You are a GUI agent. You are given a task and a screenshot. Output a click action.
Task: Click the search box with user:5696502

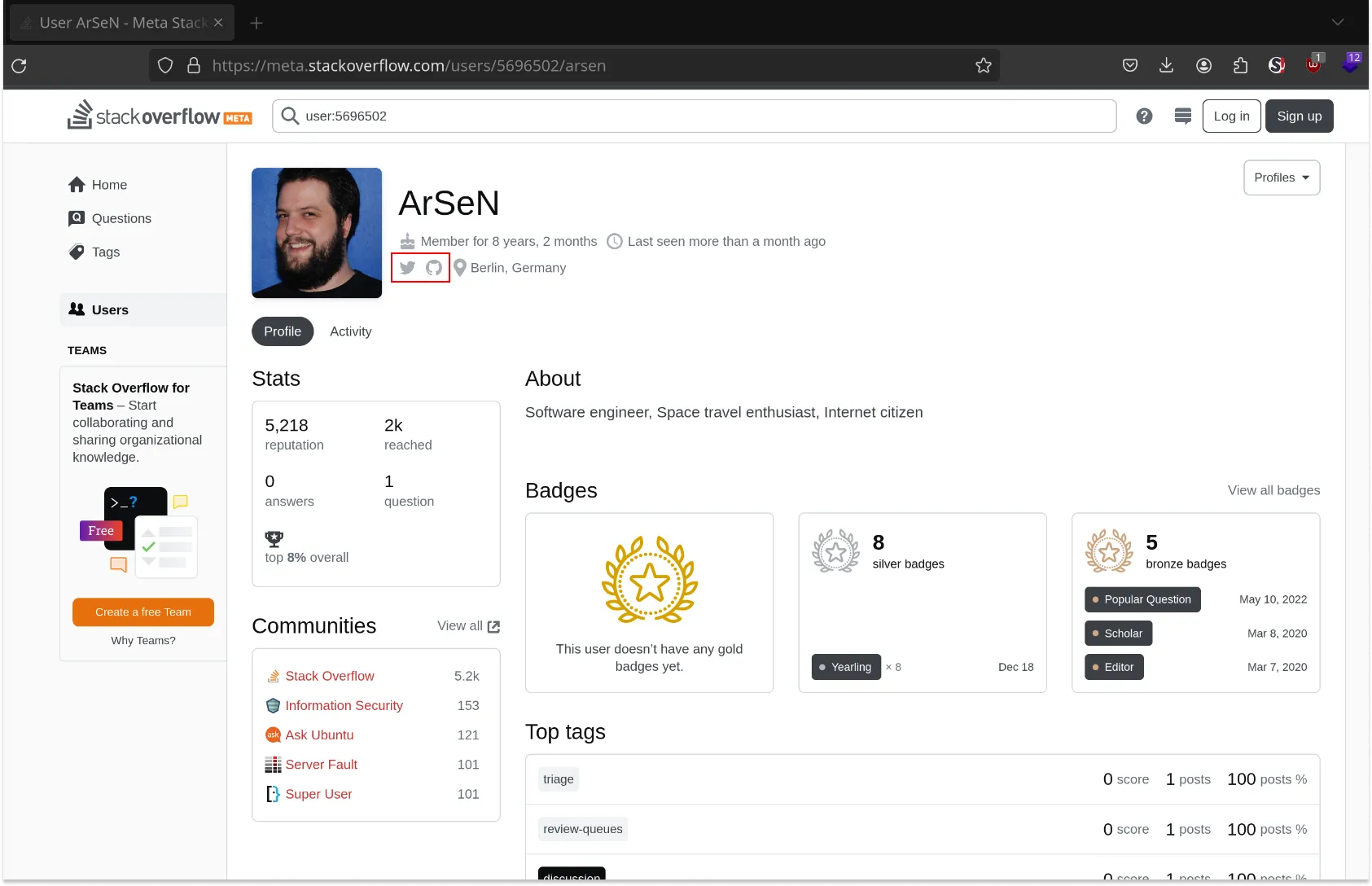tap(695, 116)
